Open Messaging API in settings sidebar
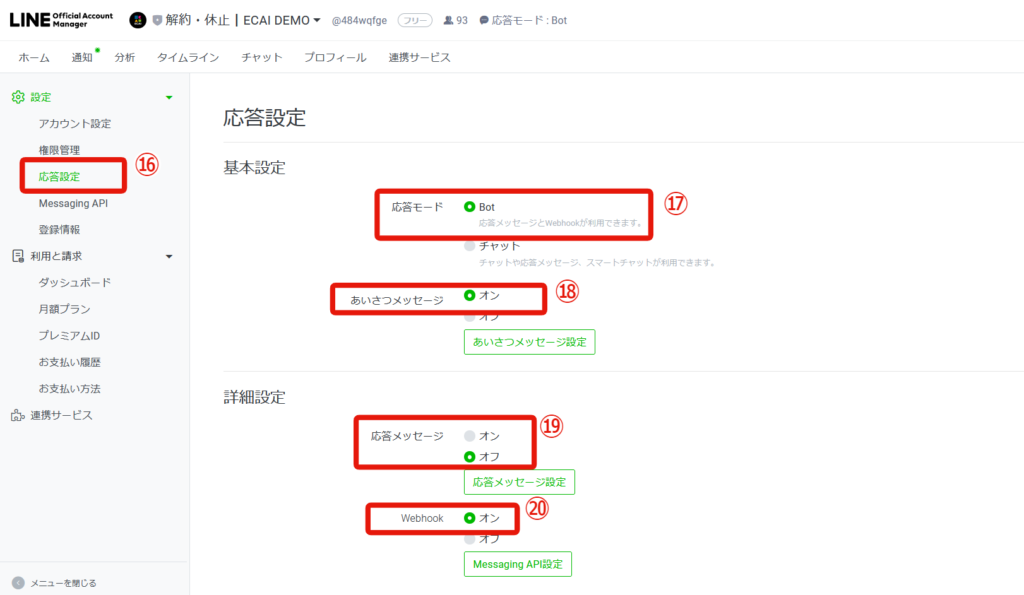The width and height of the screenshot is (1024, 595). click(x=73, y=203)
